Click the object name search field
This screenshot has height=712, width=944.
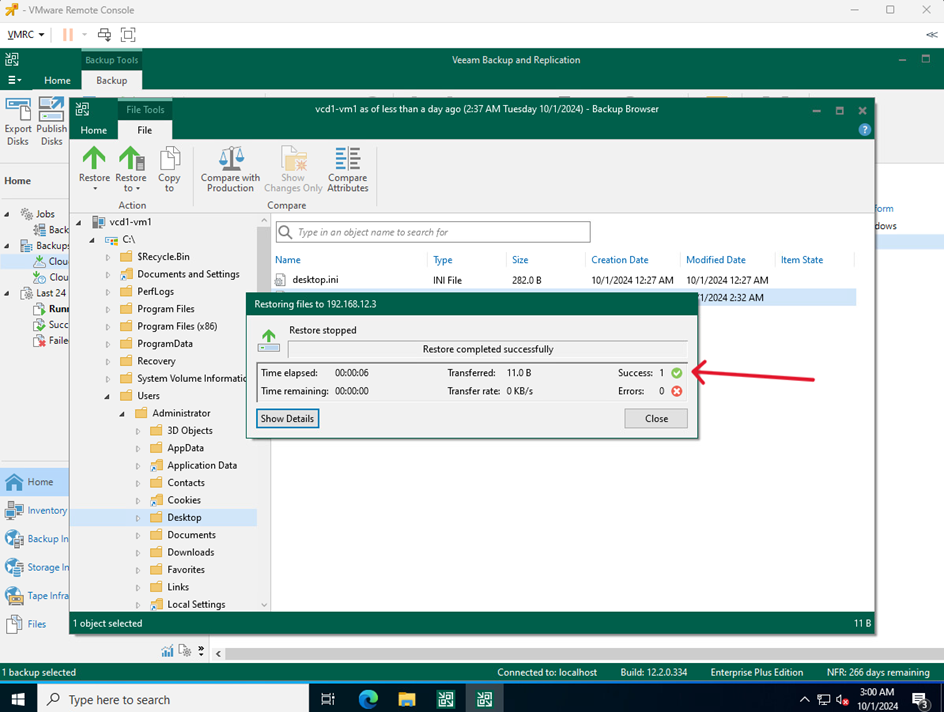pos(440,232)
